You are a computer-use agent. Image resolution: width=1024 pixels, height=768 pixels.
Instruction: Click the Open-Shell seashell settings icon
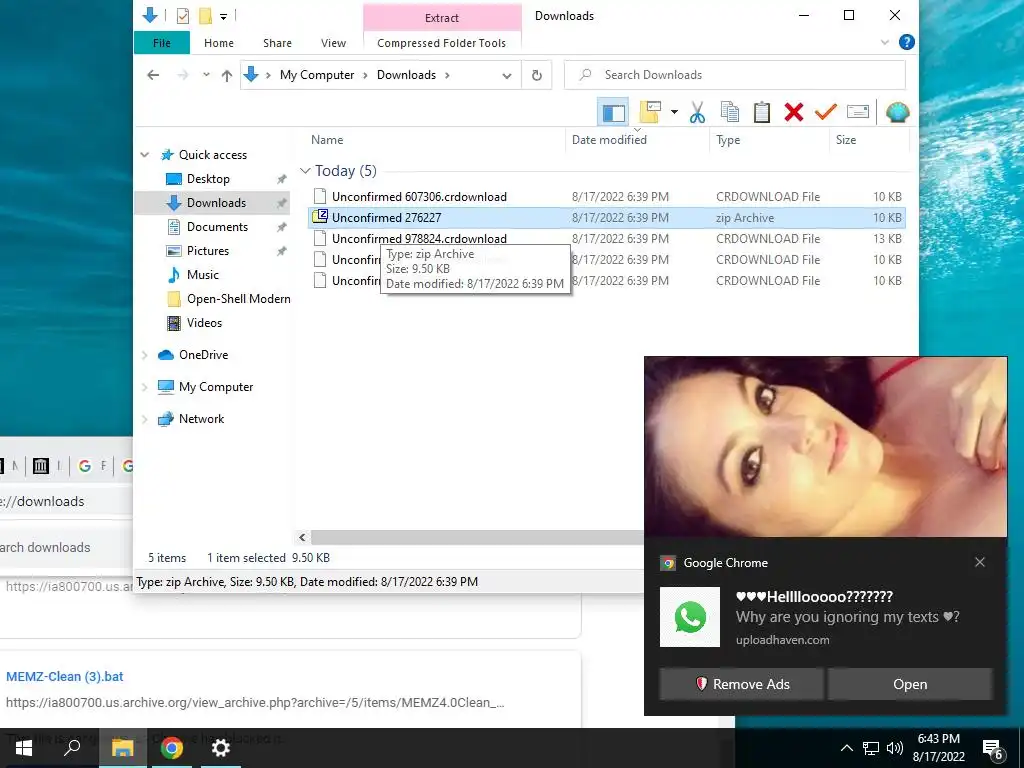898,112
